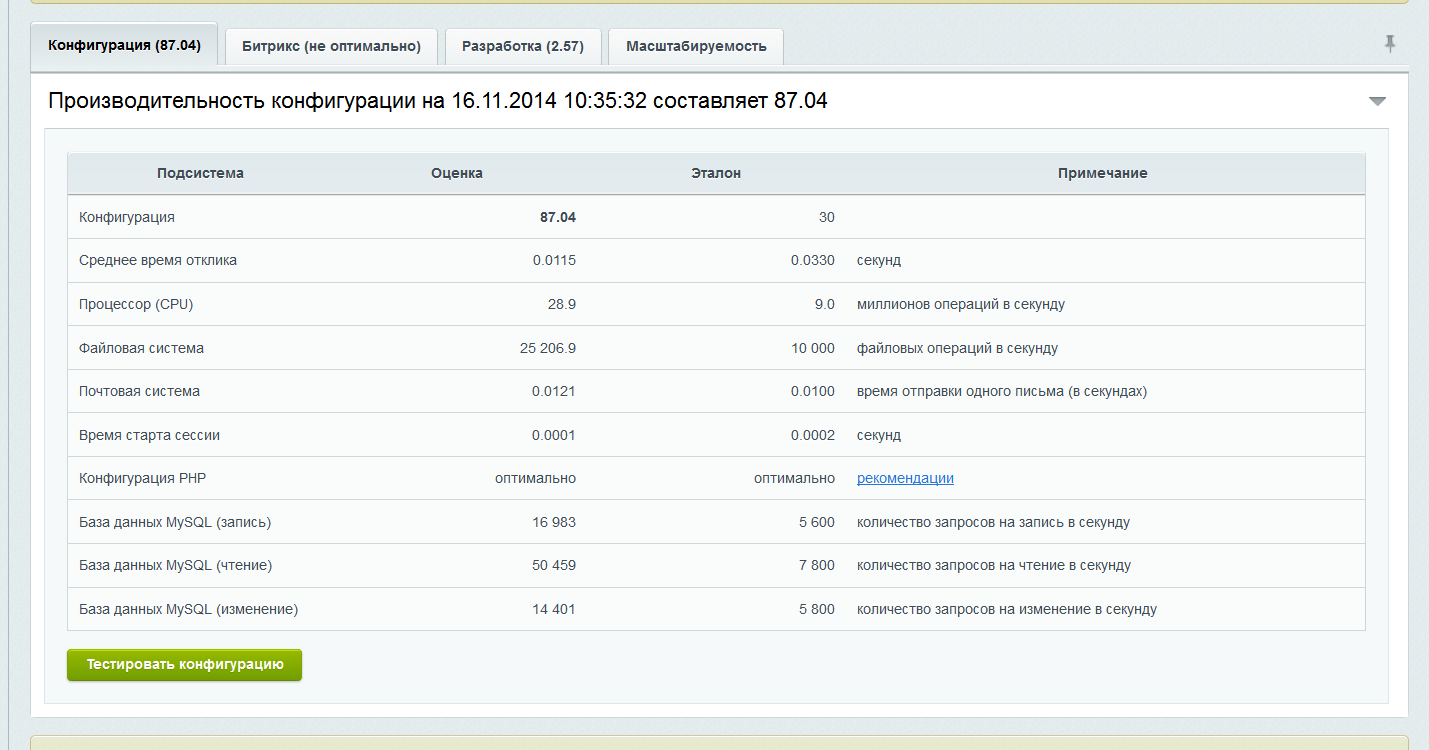Image resolution: width=1429 pixels, height=750 pixels.
Task: Open the рекомендации link
Action: pyautogui.click(x=905, y=478)
